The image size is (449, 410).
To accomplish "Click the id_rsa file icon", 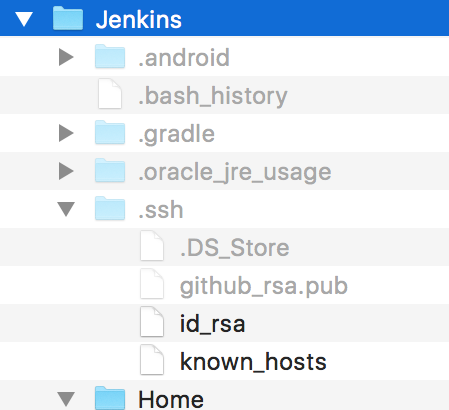I will [x=152, y=322].
